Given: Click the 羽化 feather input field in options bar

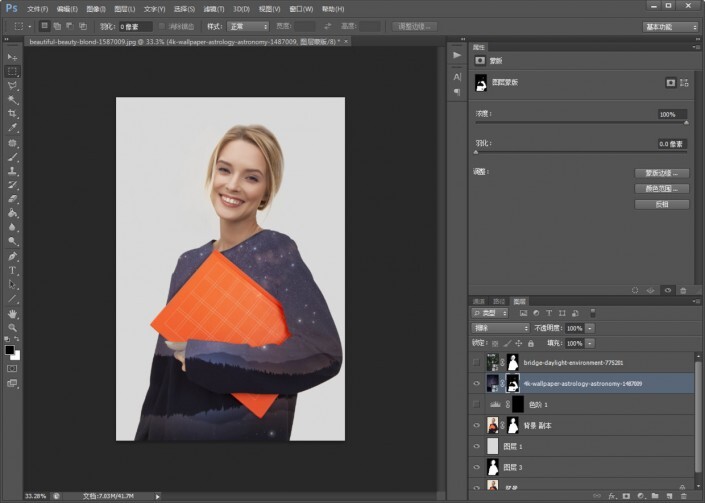Looking at the screenshot, I should [x=136, y=26].
